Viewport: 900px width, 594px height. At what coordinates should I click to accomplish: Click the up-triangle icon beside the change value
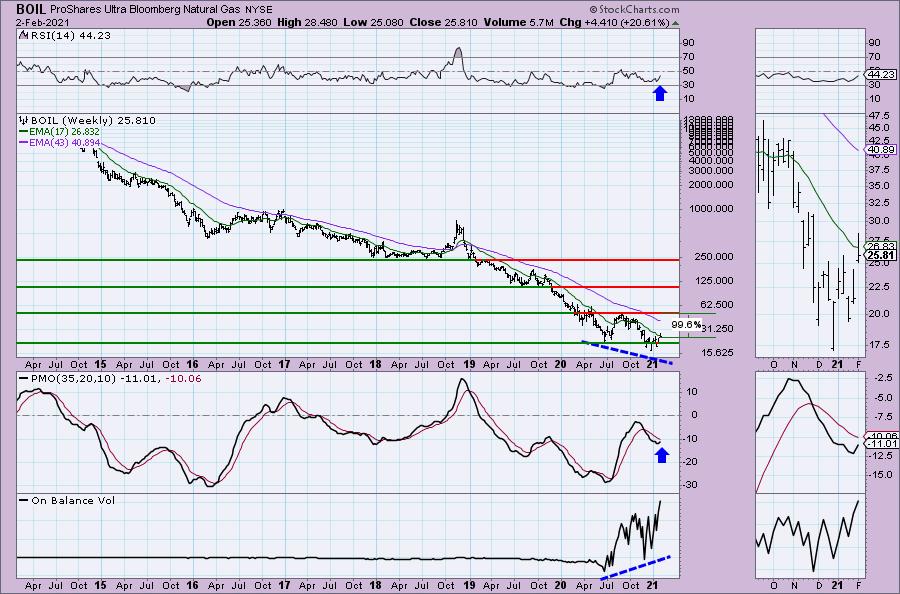[675, 23]
